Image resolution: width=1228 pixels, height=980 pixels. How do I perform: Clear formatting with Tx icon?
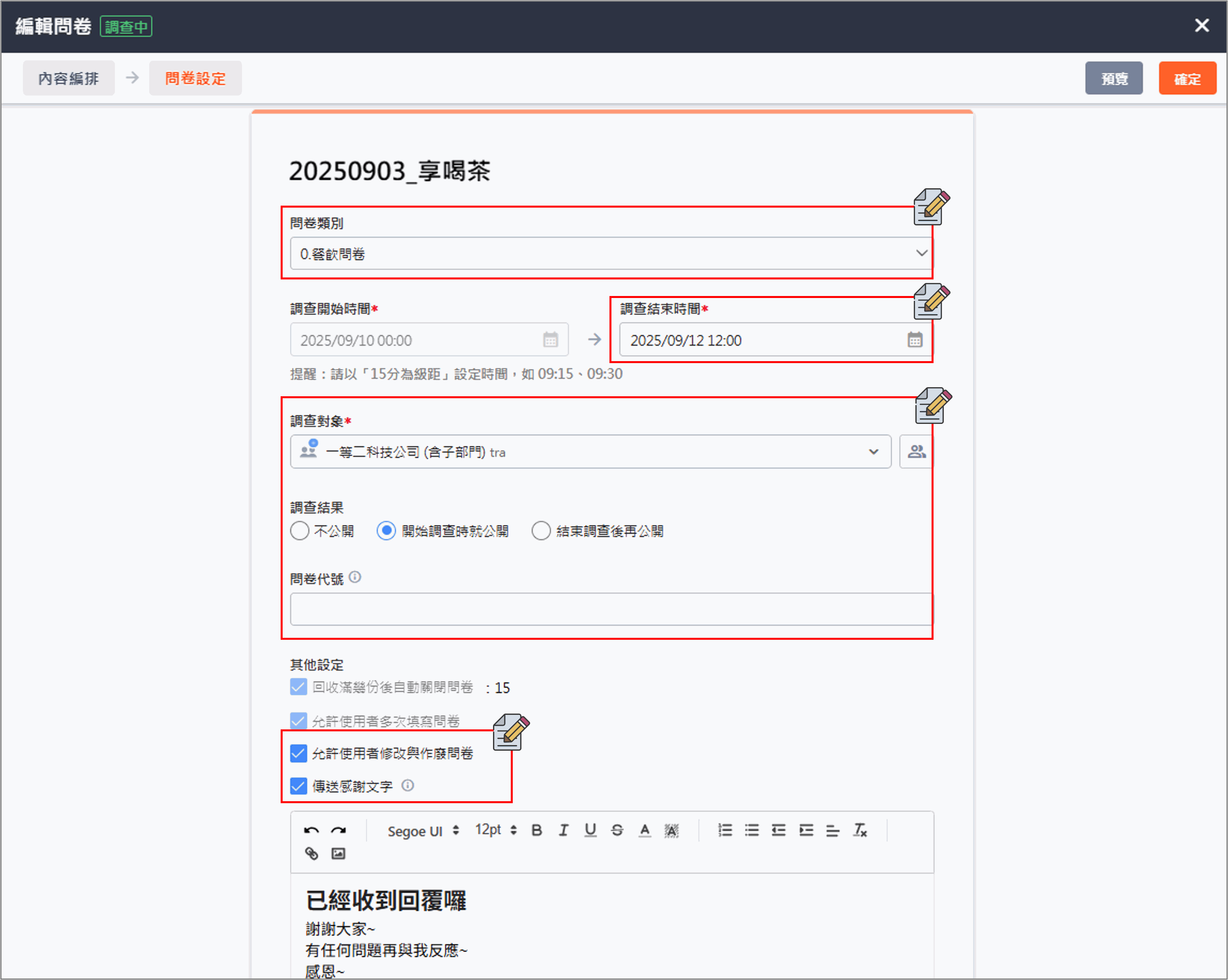pyautogui.click(x=859, y=830)
